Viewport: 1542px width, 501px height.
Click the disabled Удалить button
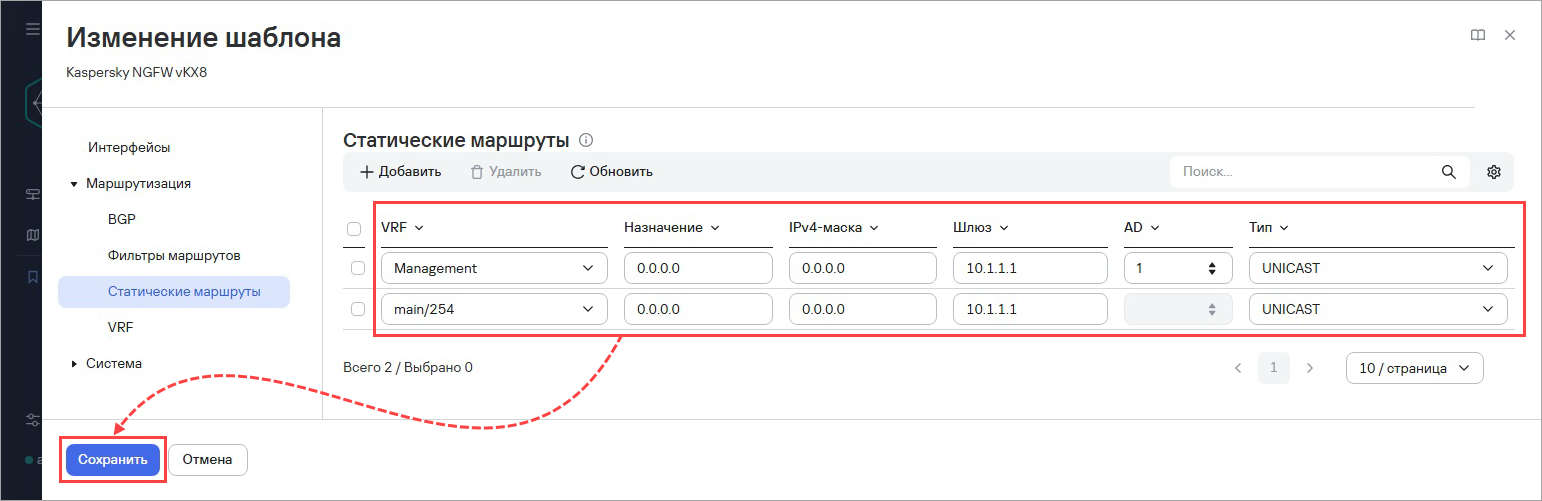pyautogui.click(x=506, y=172)
